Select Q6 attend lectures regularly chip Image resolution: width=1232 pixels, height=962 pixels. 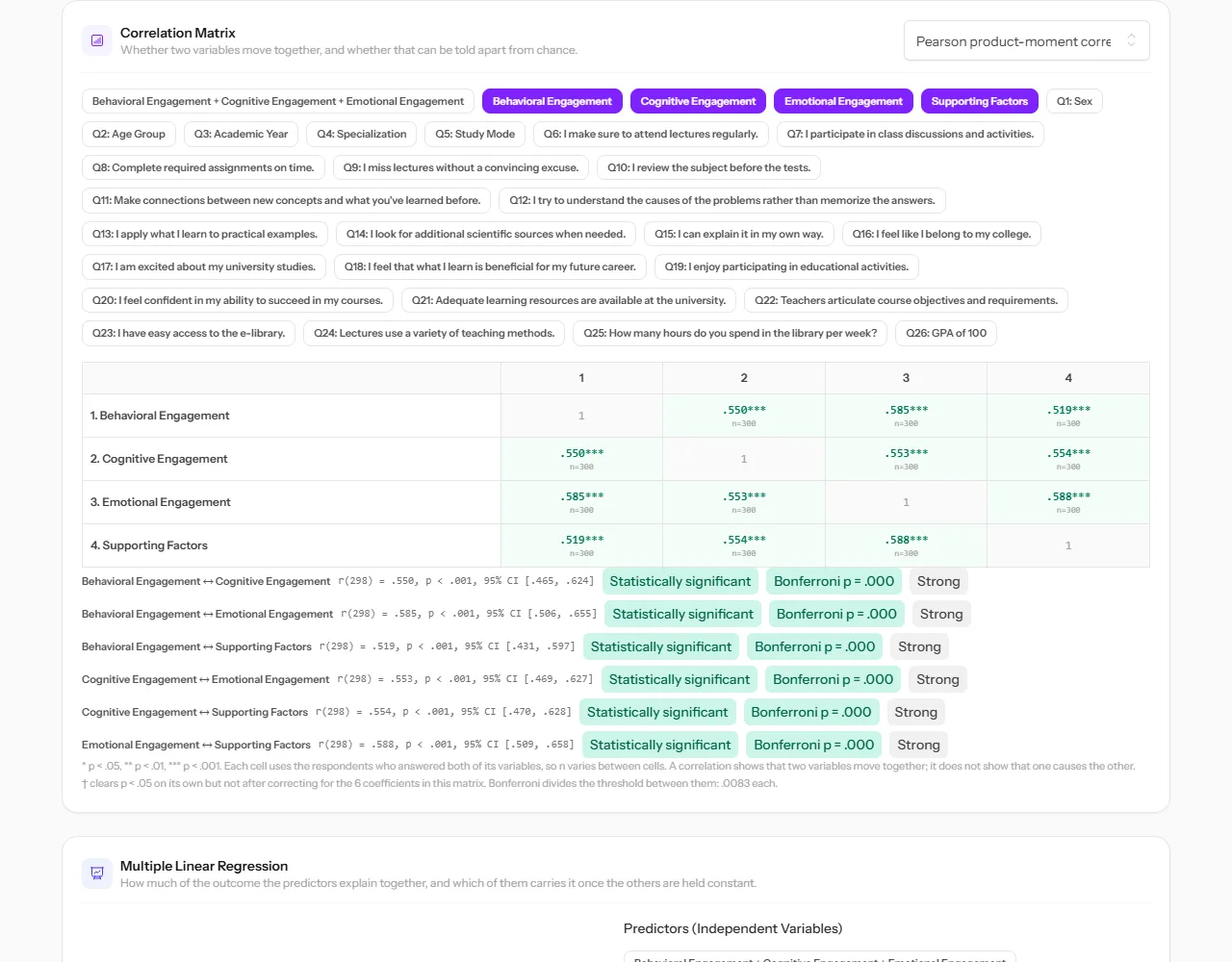(x=651, y=134)
